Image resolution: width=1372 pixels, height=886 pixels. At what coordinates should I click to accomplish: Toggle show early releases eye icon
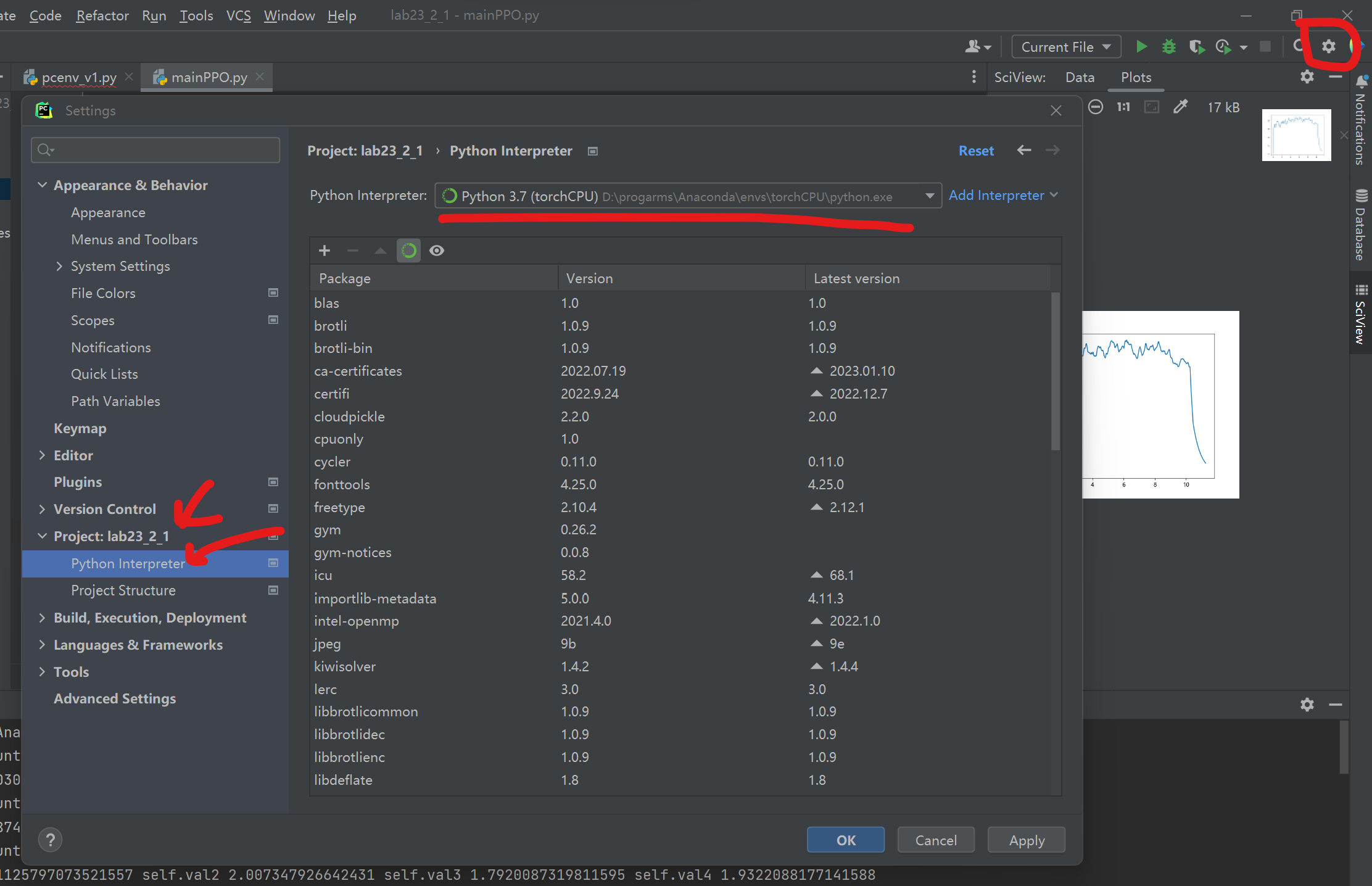[x=437, y=250]
